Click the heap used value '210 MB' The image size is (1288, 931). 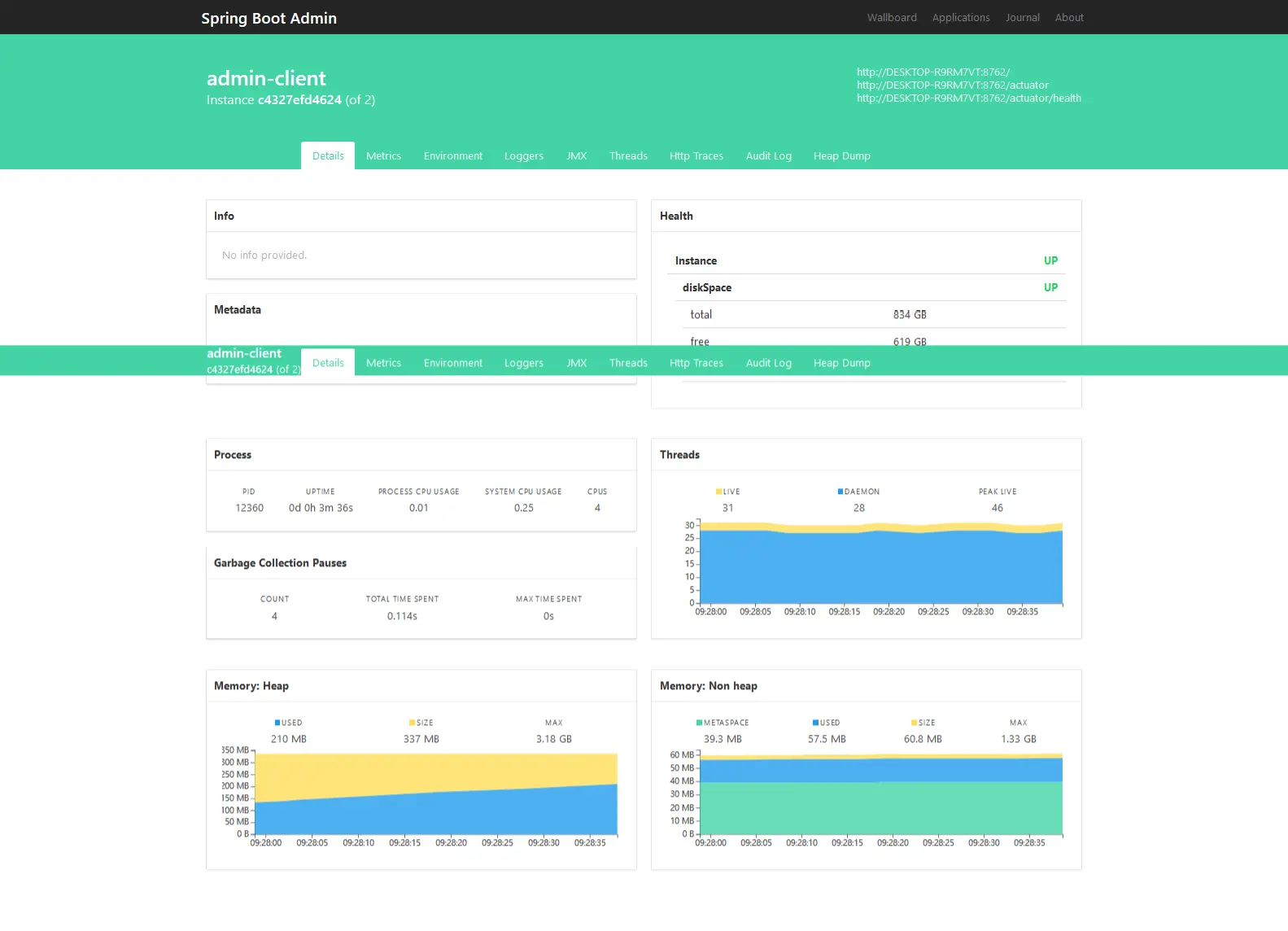point(289,739)
